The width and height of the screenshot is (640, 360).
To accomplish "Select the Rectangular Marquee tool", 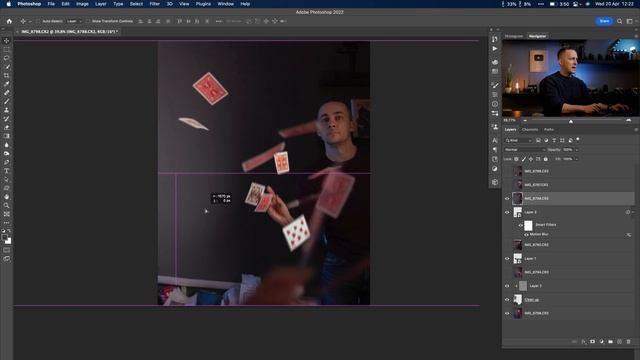I will (7, 49).
